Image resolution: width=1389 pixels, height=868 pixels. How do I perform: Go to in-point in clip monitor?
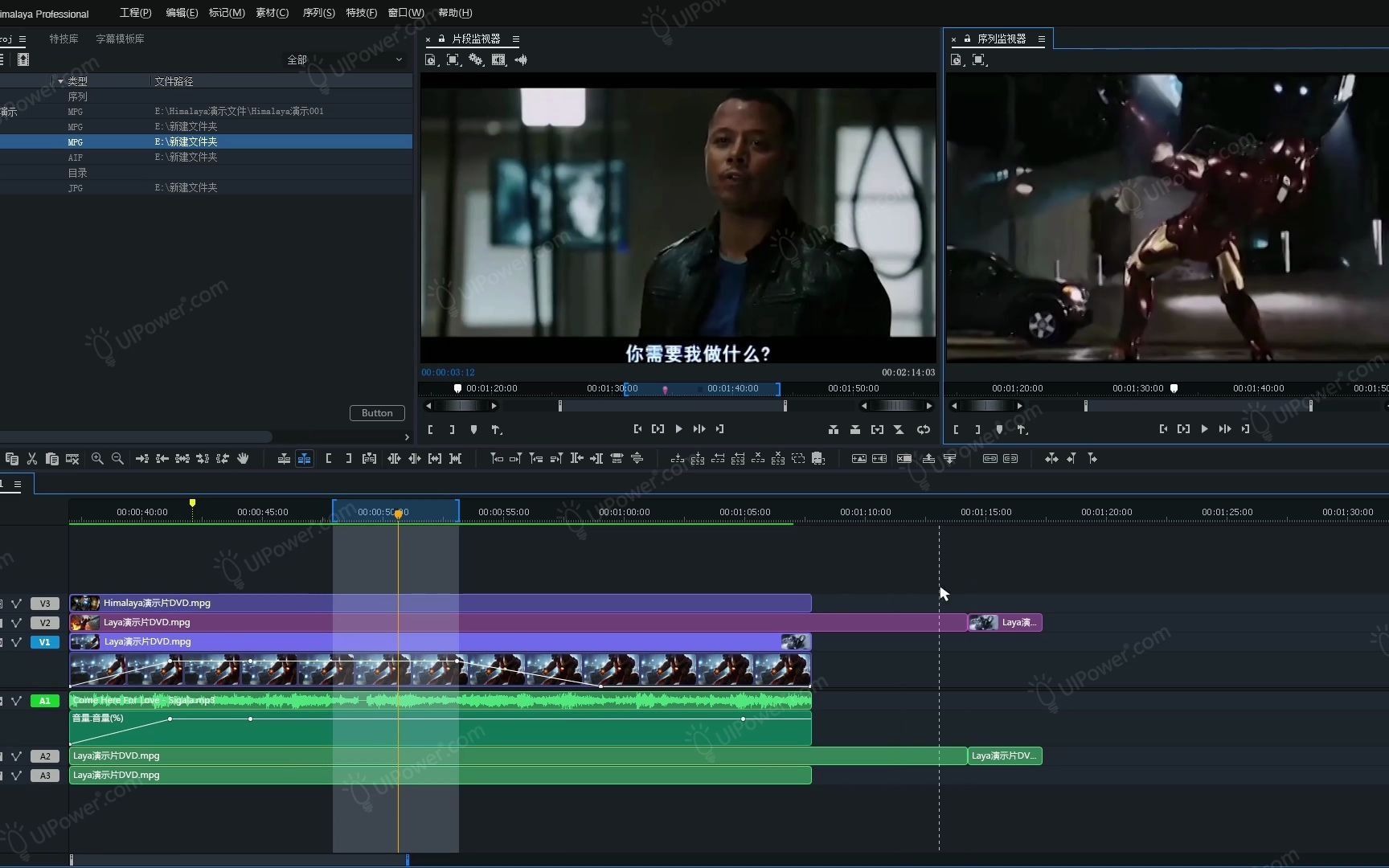tap(637, 429)
